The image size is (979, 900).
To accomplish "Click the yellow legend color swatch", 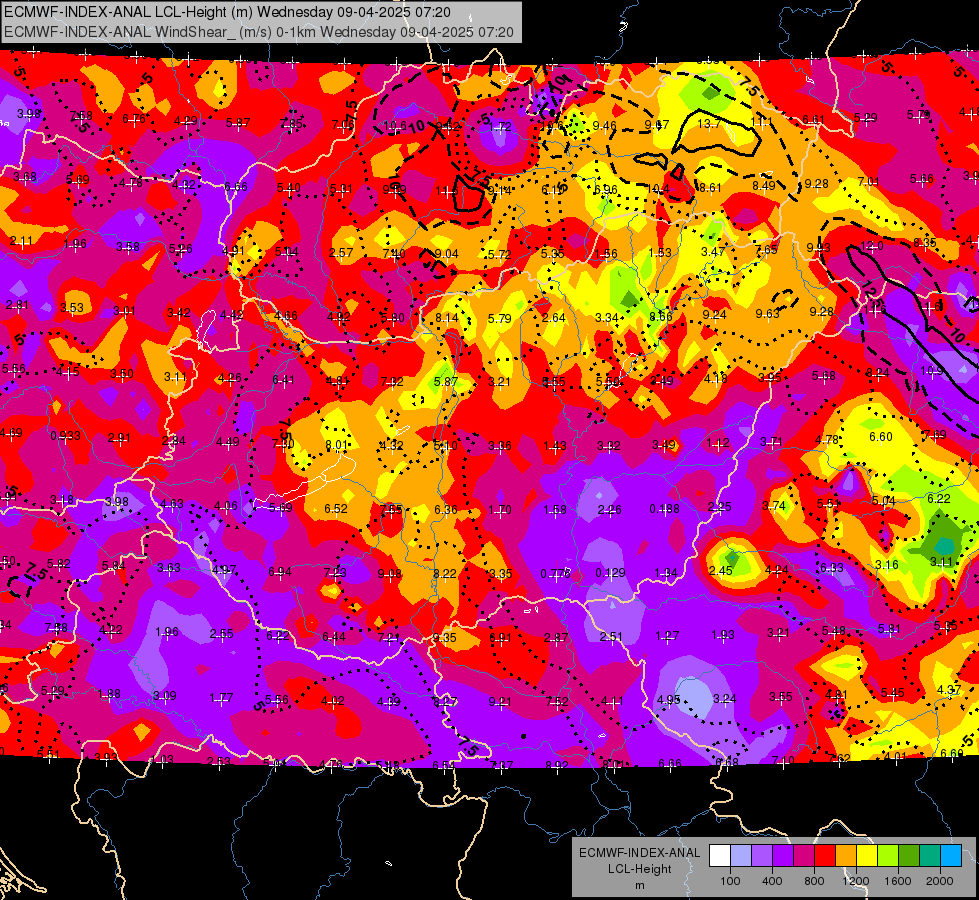I will (867, 856).
